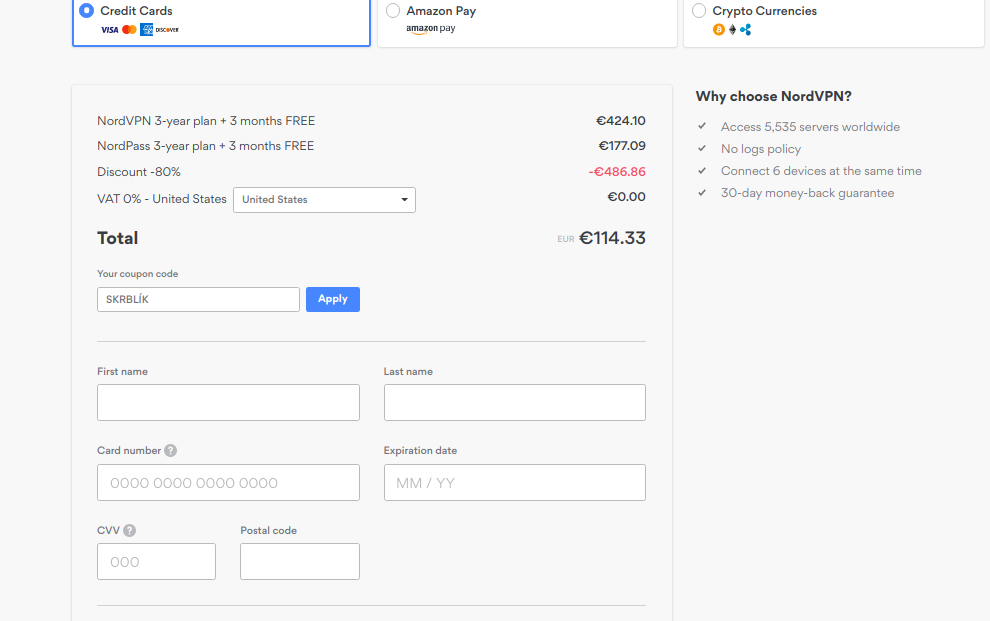The image size is (990, 621).
Task: Click the Apply coupon button
Action: (x=333, y=299)
